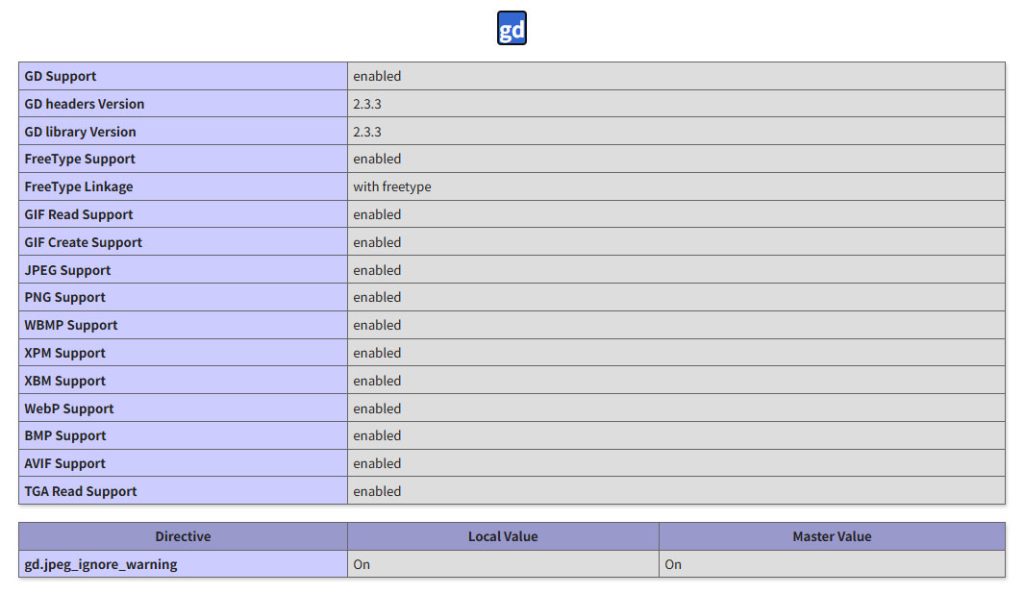Click the "enabled" value for GIF Create Support
Screen dimensions: 1024x594
click(377, 243)
